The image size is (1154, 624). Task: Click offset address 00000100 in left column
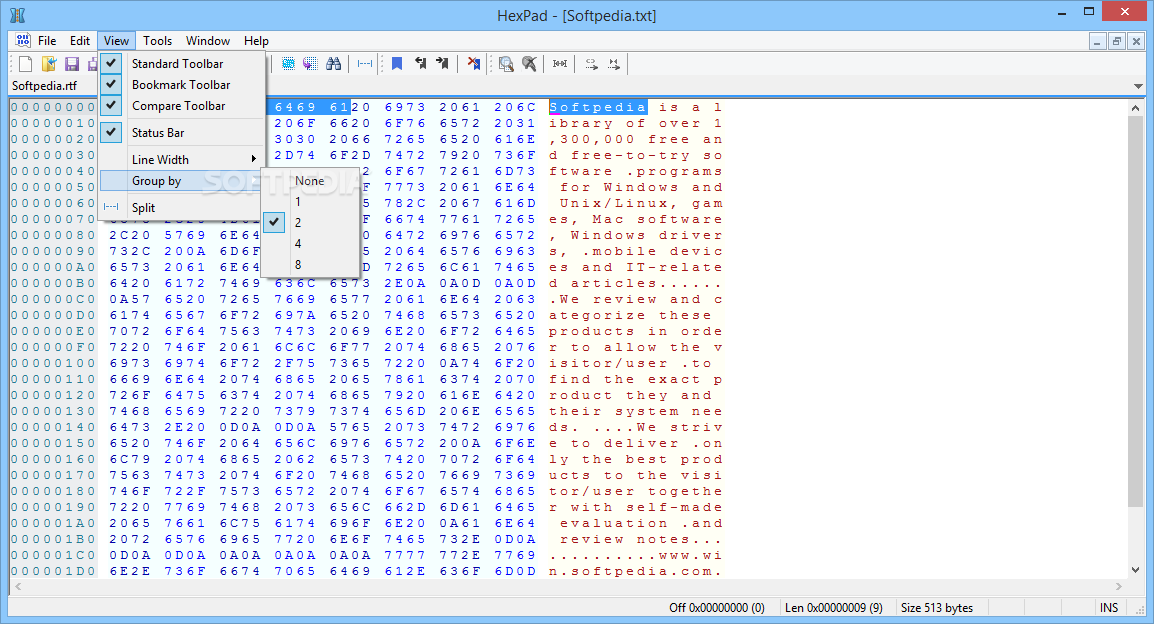pos(53,363)
